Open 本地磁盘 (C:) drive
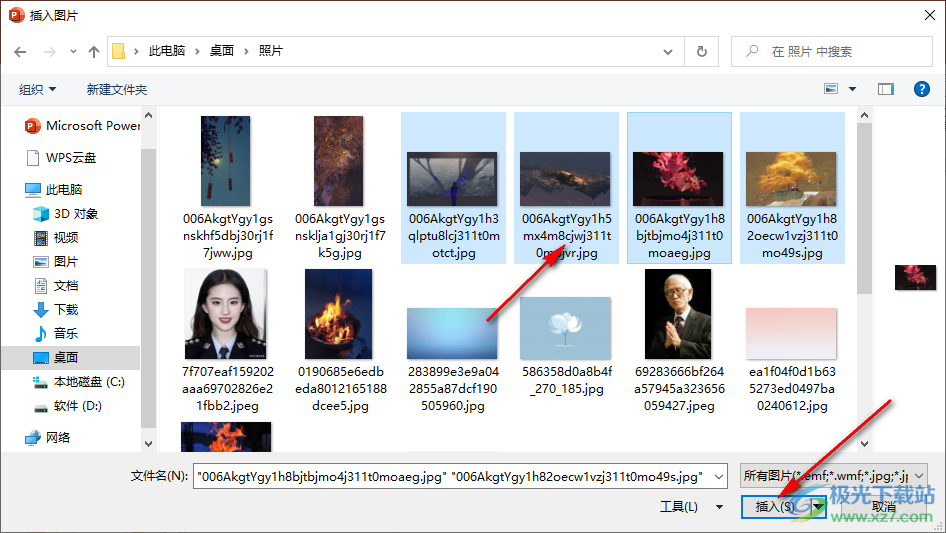This screenshot has width=946, height=533. 78,381
